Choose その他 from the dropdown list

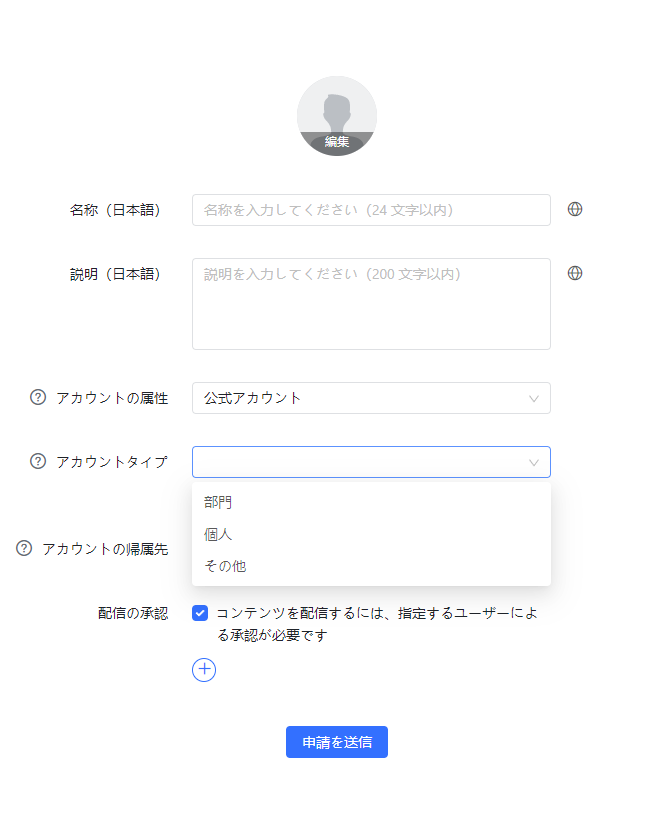[x=225, y=566]
